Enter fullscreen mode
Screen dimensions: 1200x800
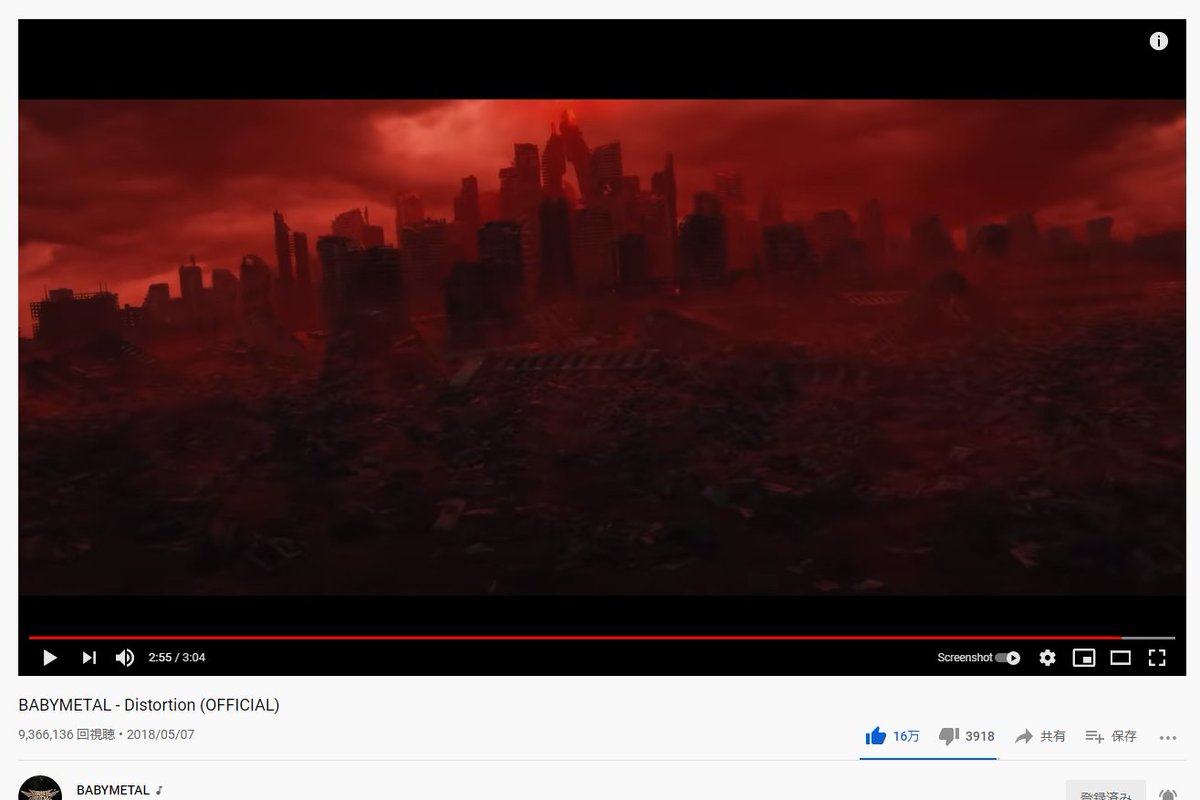tap(1157, 657)
